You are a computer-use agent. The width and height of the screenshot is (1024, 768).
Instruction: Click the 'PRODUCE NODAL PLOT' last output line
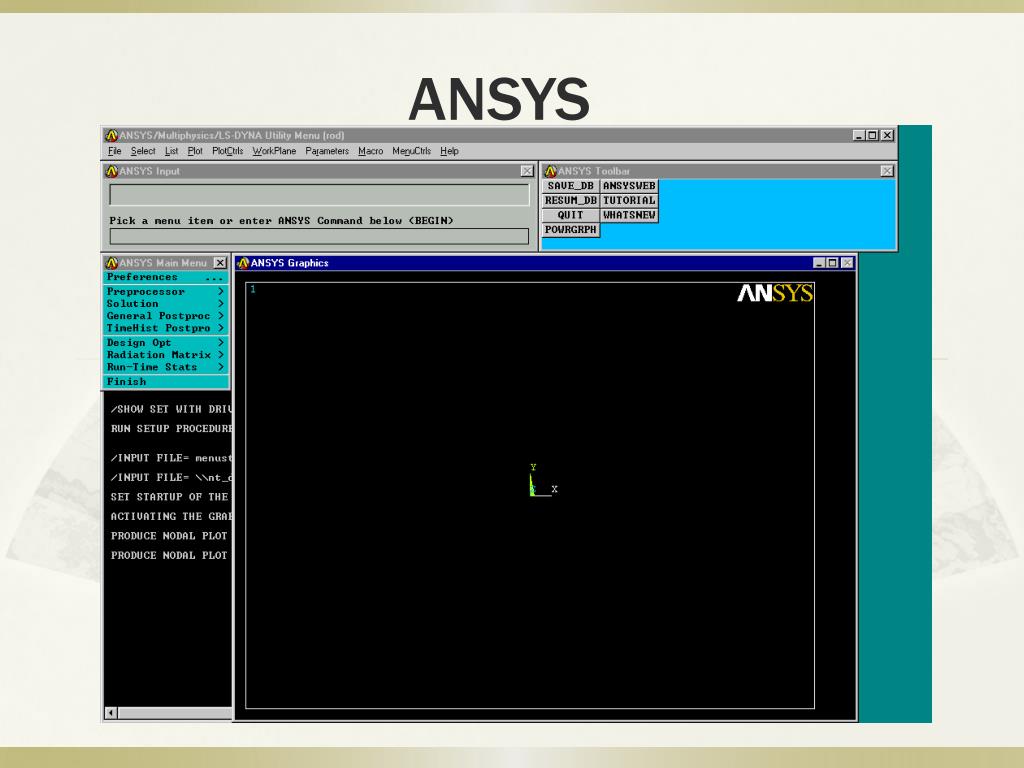point(169,555)
